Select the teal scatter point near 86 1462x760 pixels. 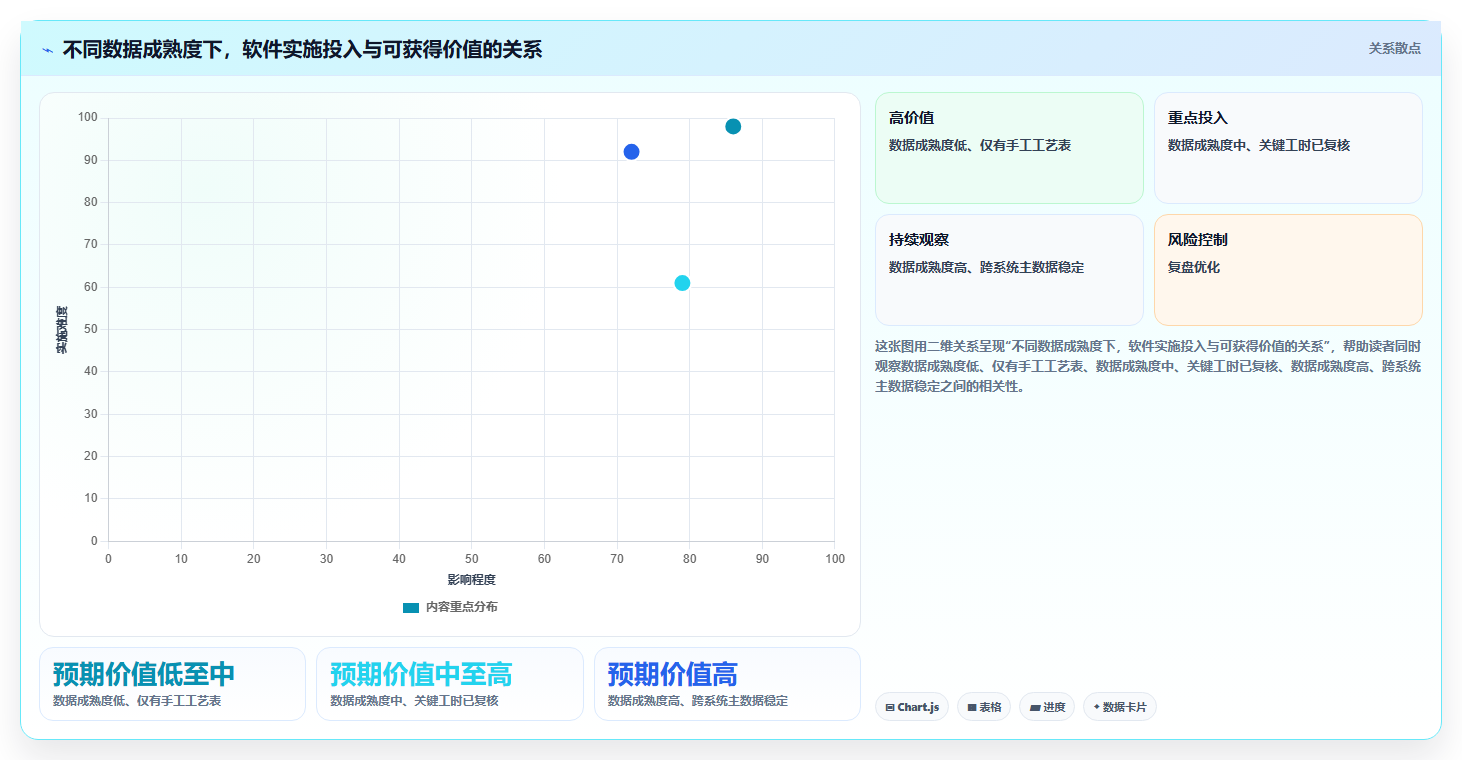[733, 126]
